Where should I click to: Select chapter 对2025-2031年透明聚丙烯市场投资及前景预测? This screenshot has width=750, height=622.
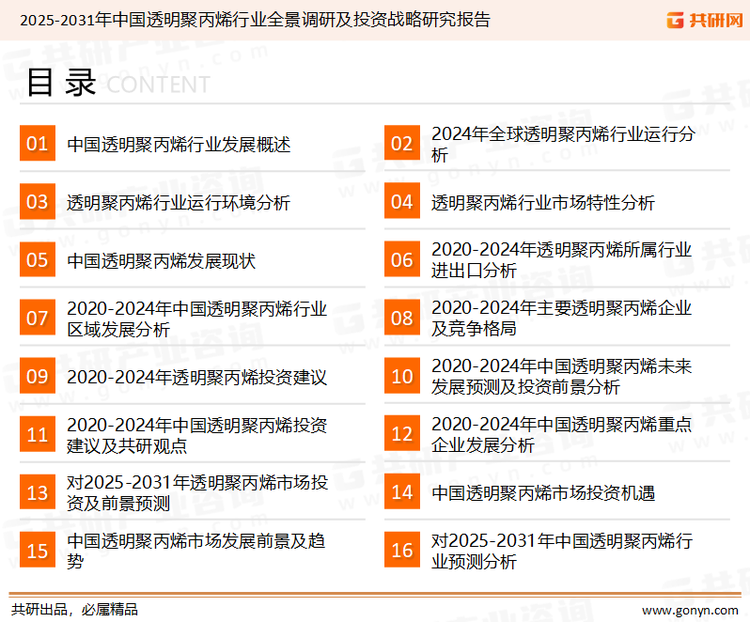[x=197, y=493]
